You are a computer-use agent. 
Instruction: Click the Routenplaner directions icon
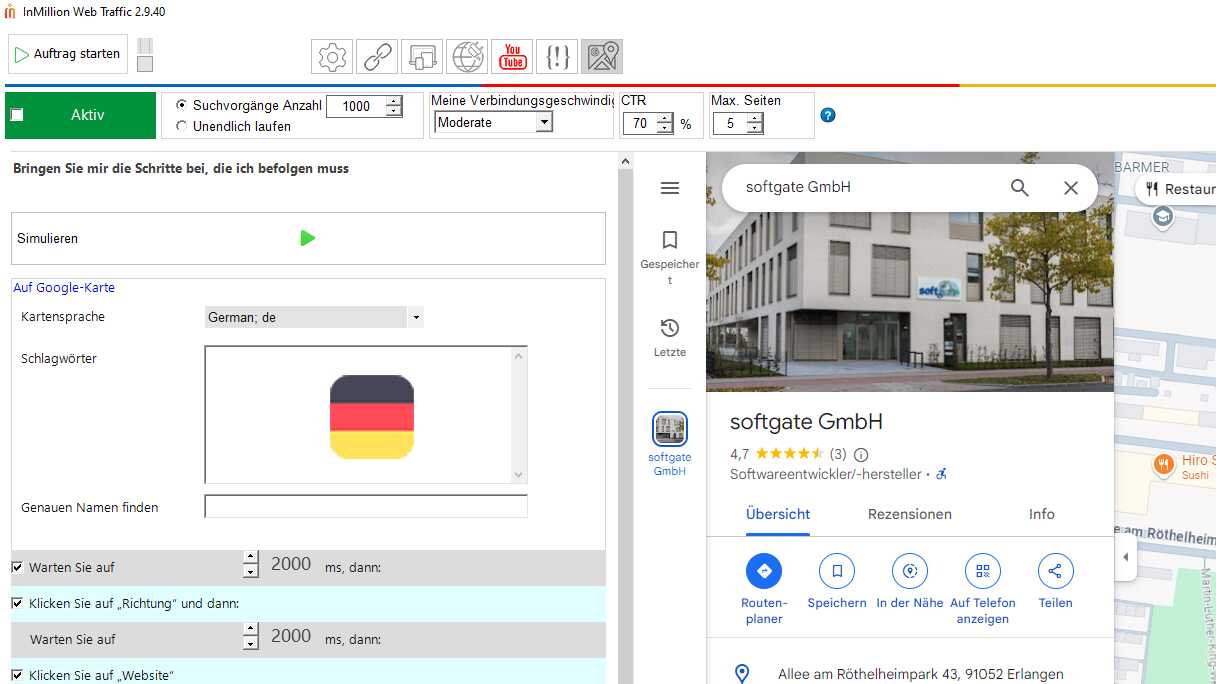click(x=764, y=571)
